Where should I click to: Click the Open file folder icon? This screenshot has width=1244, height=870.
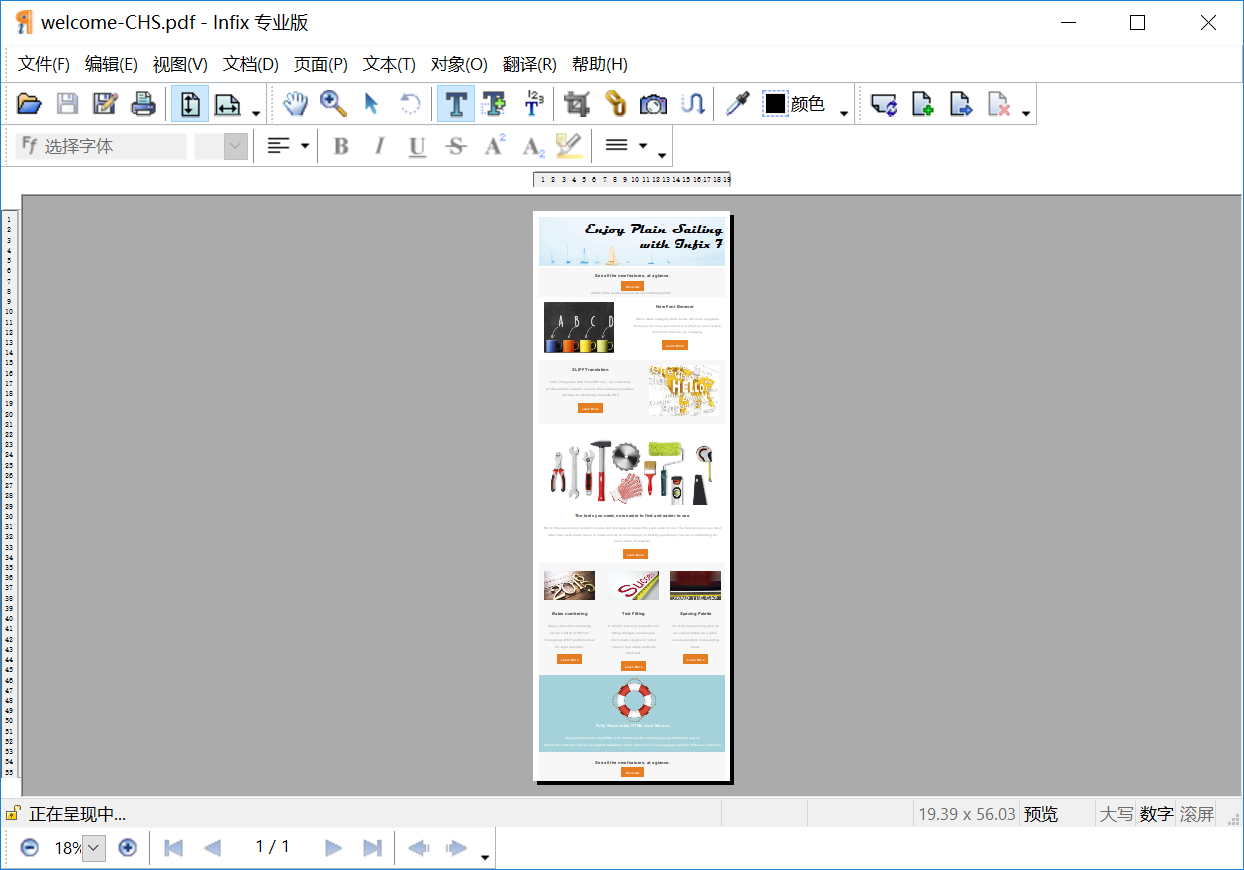pos(29,104)
